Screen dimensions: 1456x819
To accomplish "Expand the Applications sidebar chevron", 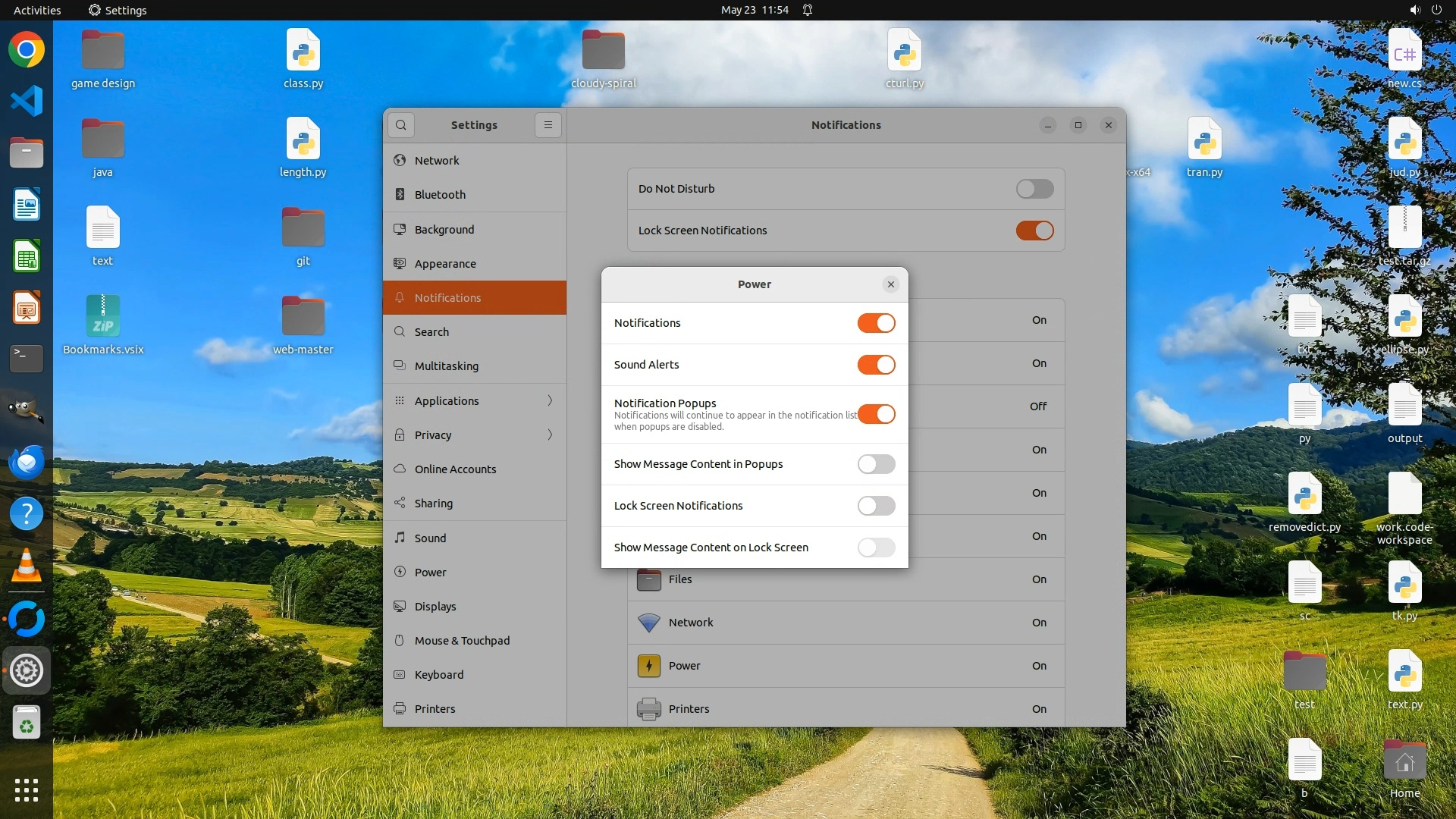I will 550,400.
